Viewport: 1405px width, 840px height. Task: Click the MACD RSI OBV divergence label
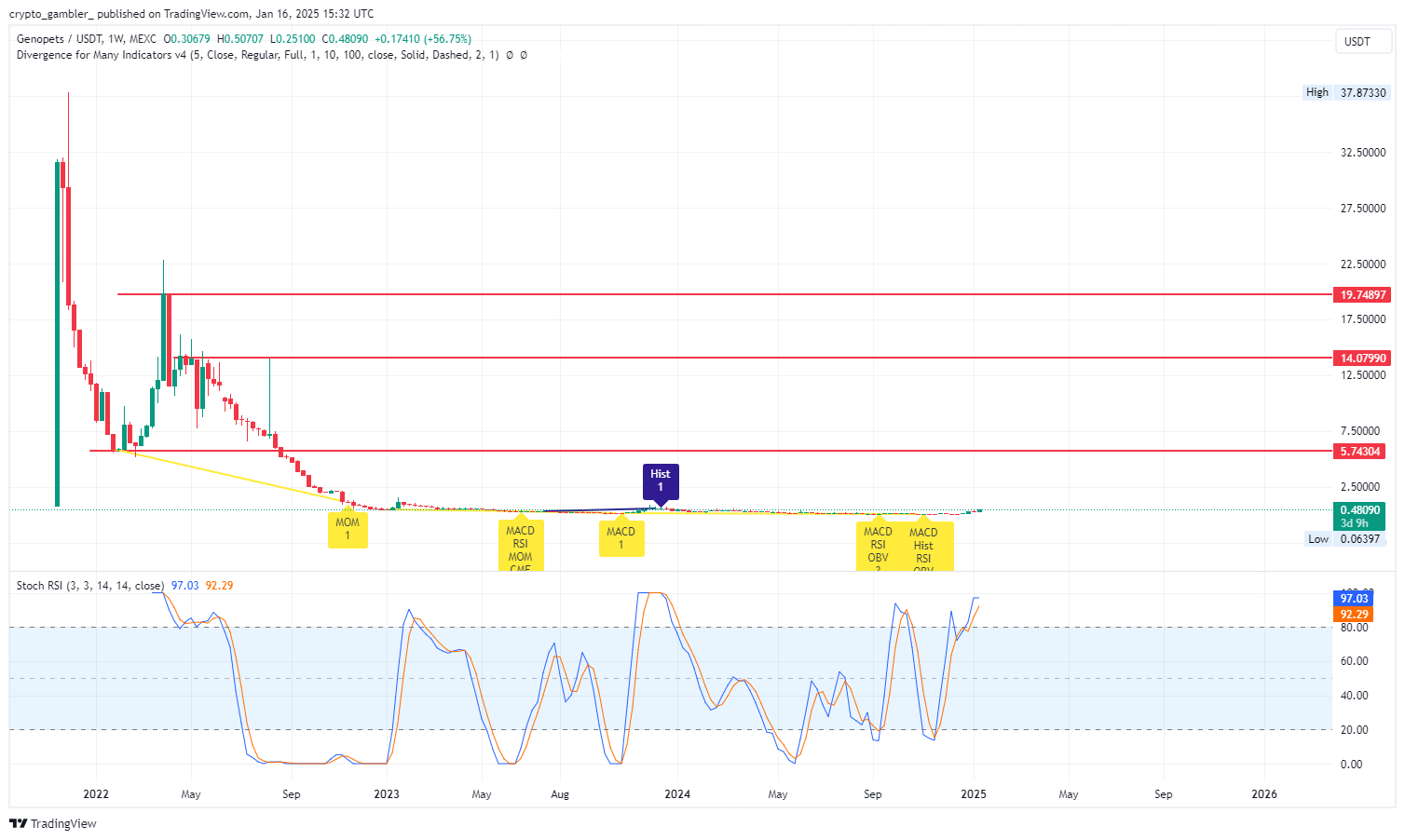[x=878, y=548]
